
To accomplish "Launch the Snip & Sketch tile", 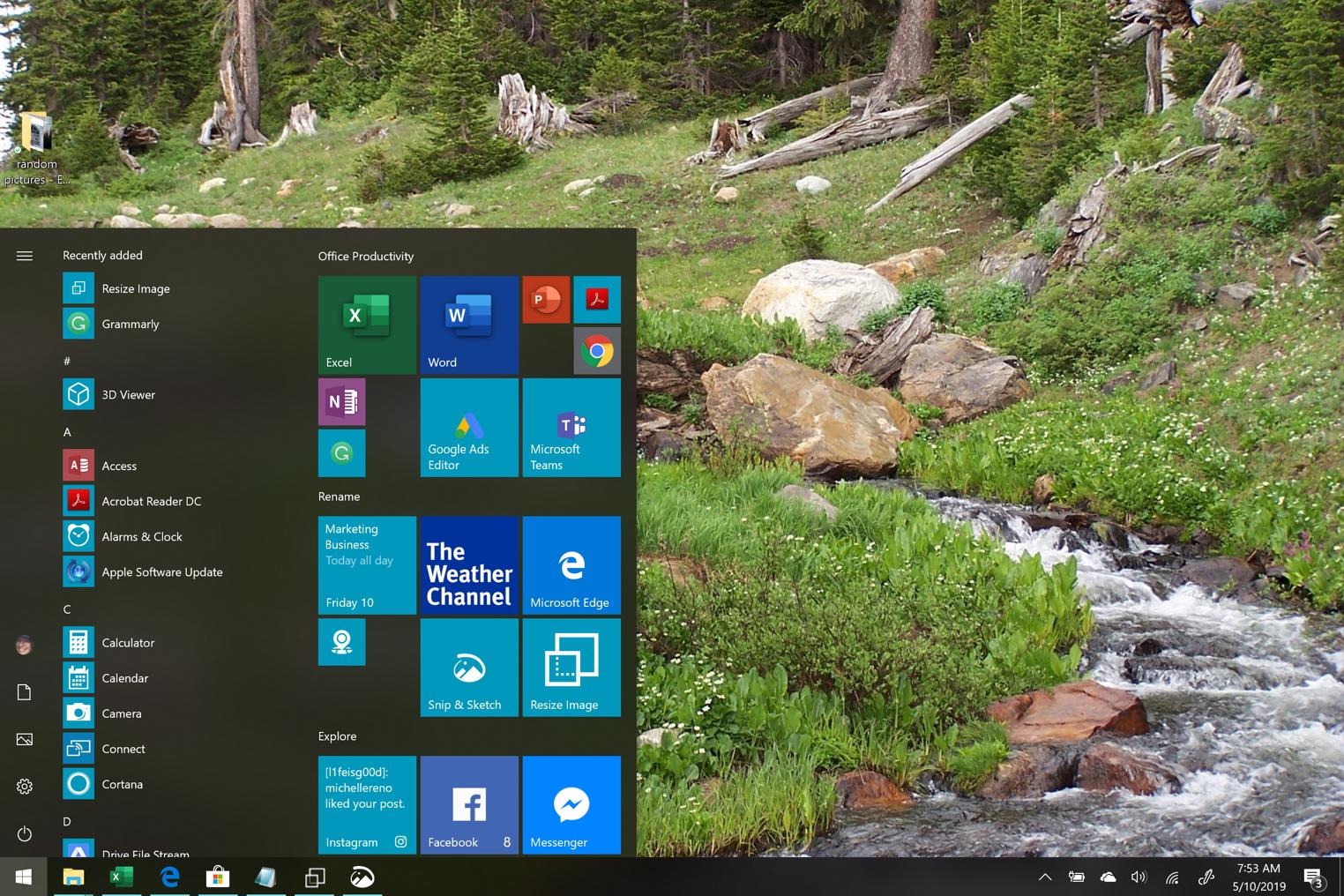I will pos(469,668).
